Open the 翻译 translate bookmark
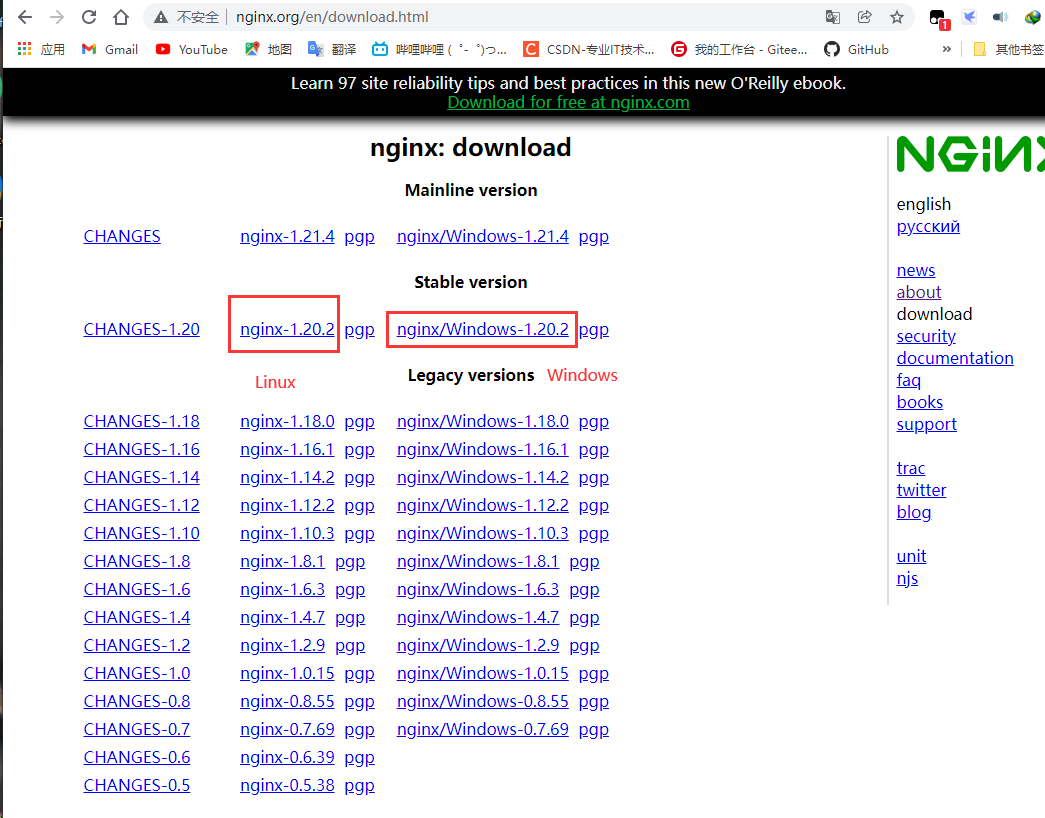The height and width of the screenshot is (818, 1045). click(x=332, y=49)
